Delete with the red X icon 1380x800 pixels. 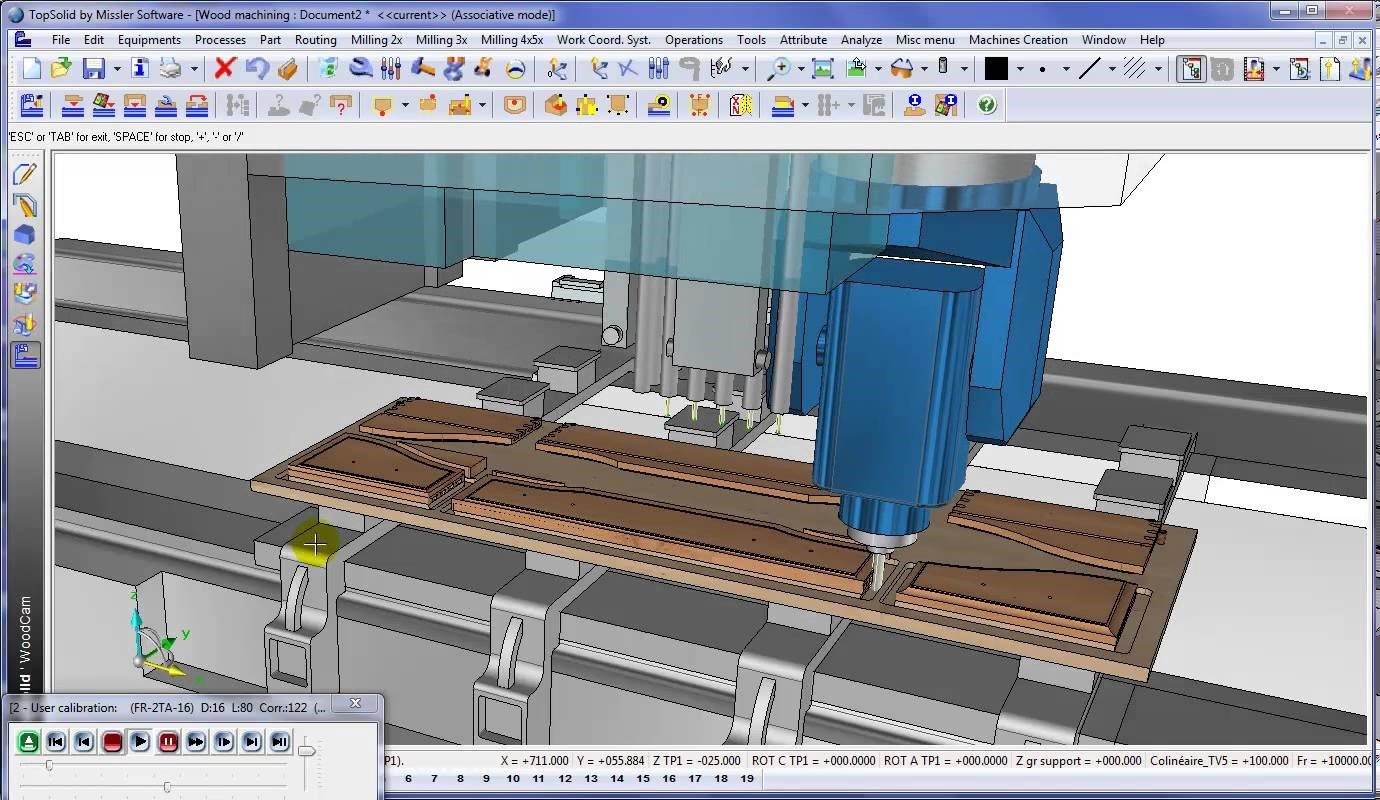pyautogui.click(x=225, y=69)
